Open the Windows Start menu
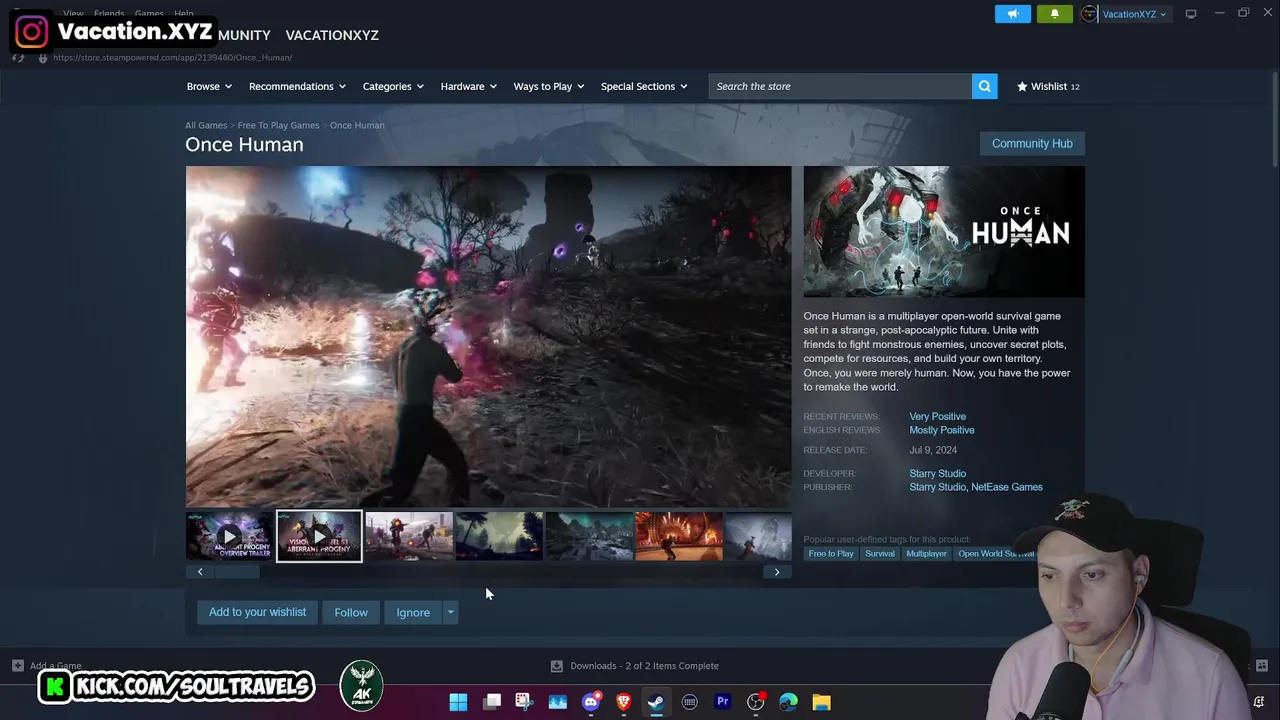Image resolution: width=1280 pixels, height=720 pixels. coord(458,702)
